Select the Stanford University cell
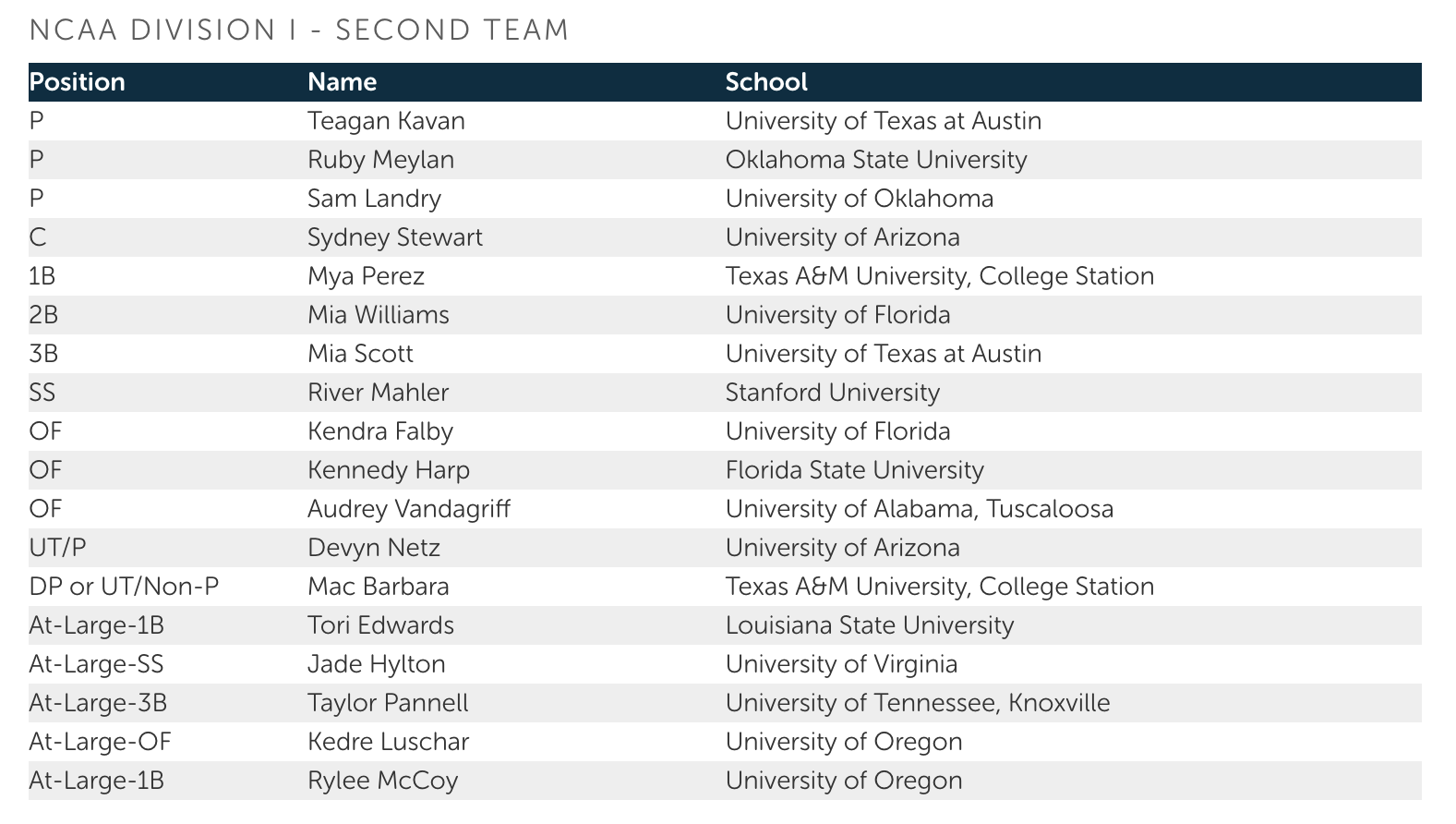The width and height of the screenshot is (1456, 824). coord(832,393)
